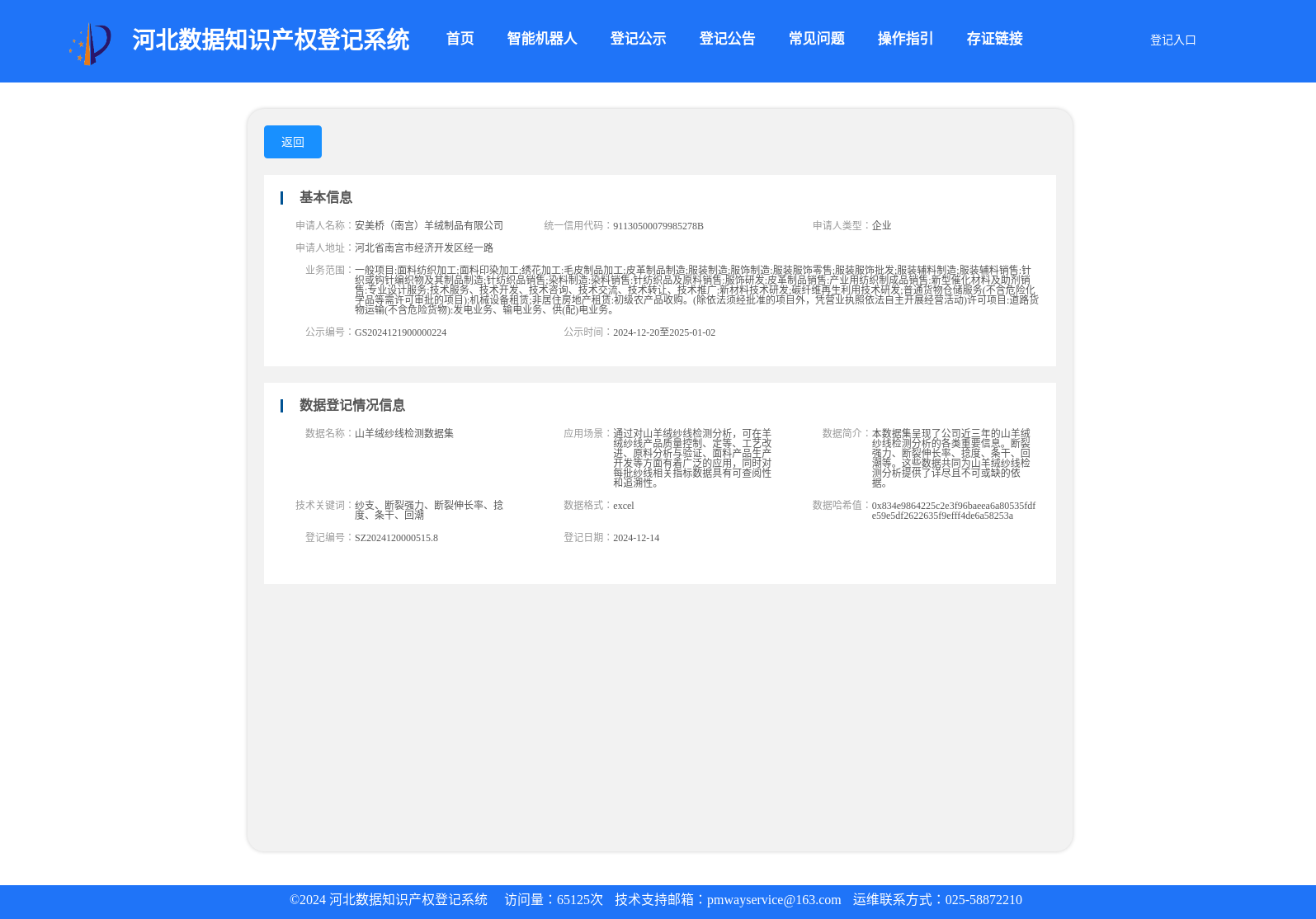1316x919 pixels.
Task: Select data format value excel
Action: pyautogui.click(x=624, y=506)
